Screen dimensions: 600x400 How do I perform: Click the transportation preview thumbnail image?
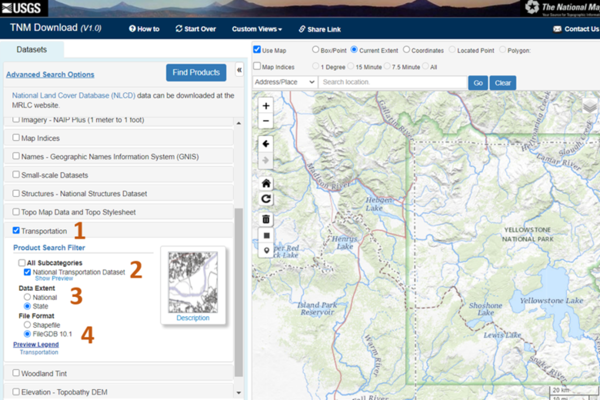193,282
